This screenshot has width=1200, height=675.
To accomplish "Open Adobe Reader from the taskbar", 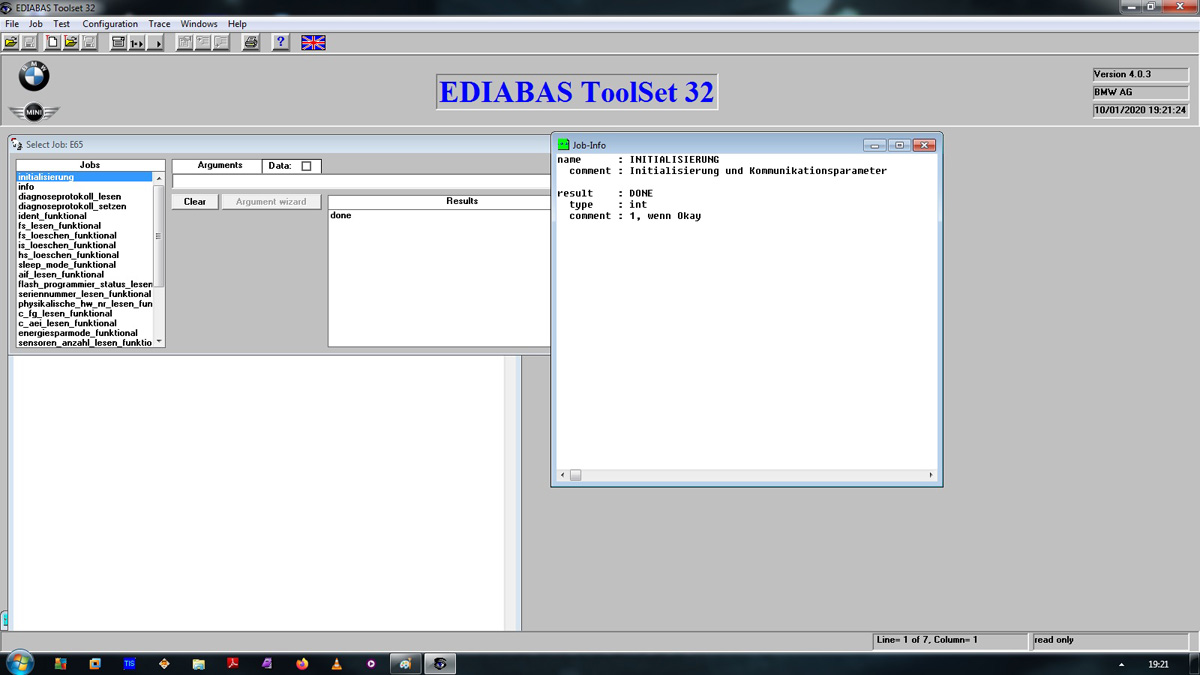I will [x=233, y=663].
